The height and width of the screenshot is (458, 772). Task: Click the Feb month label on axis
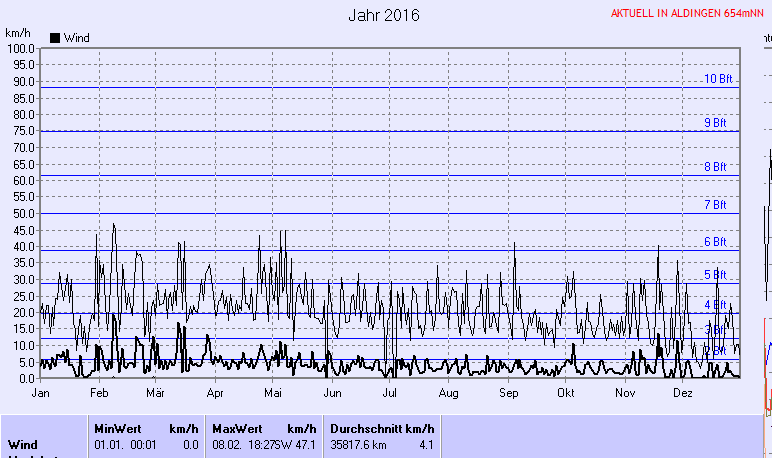99,394
